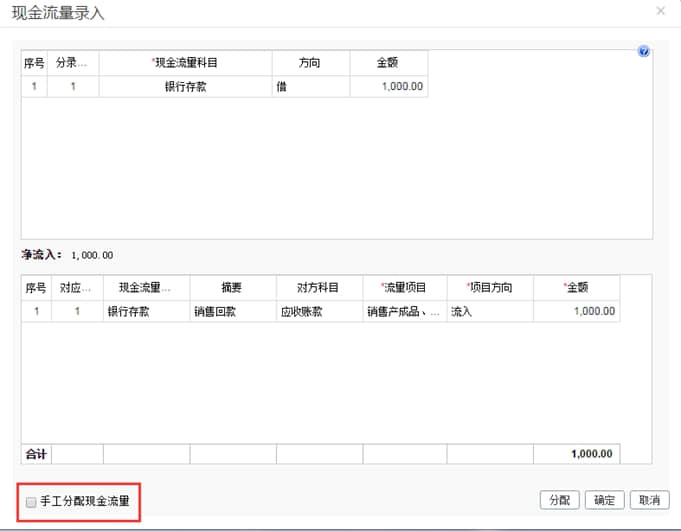Click the bold total 1,000.00
681x531 pixels.
(592, 454)
